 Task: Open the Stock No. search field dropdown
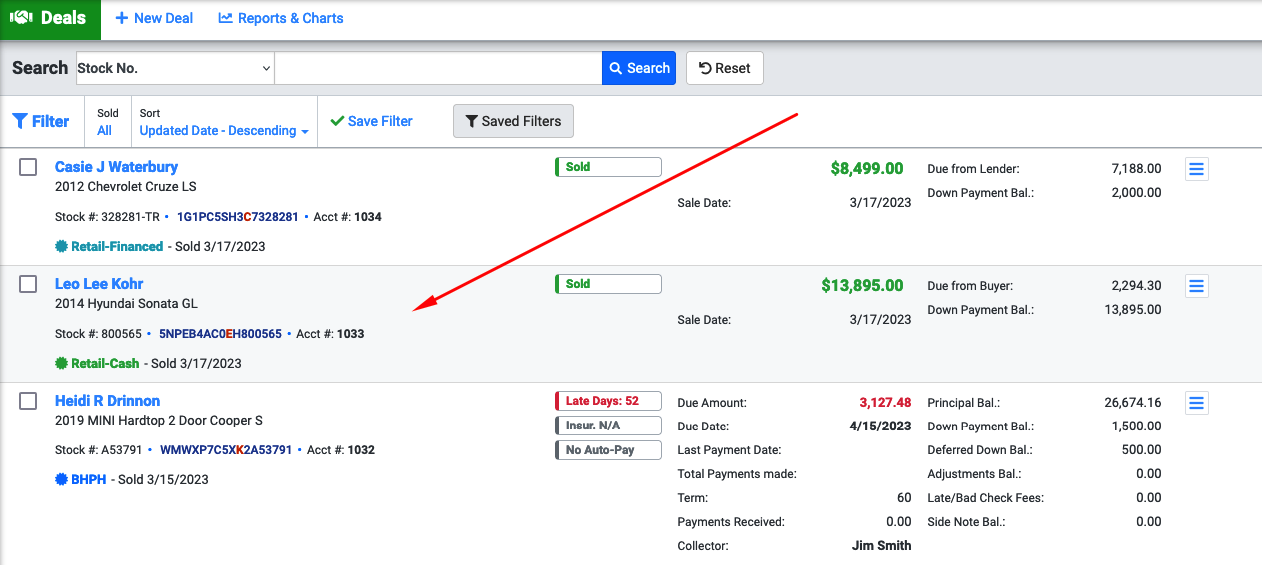coord(175,68)
